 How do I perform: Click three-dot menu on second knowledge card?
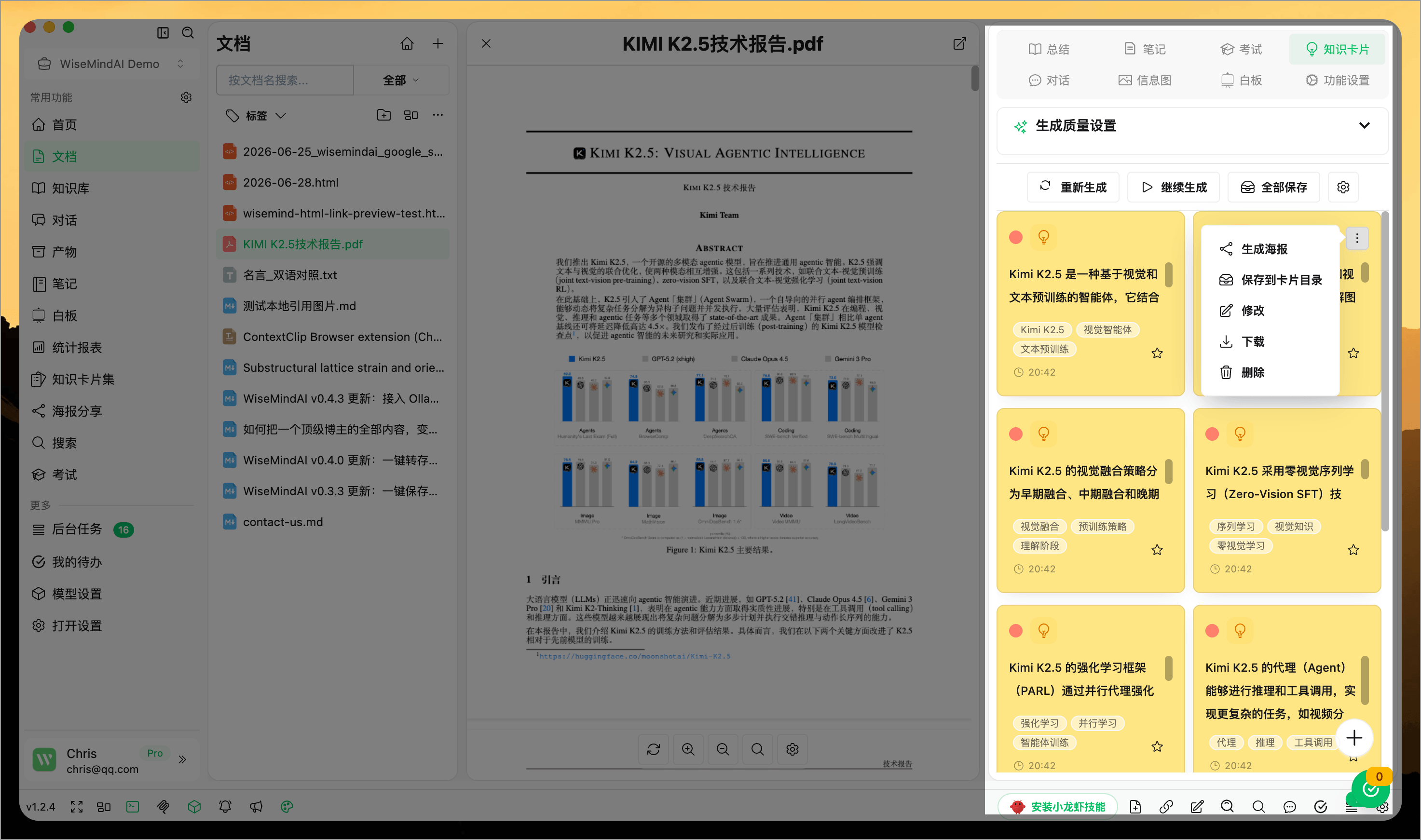(x=1357, y=238)
